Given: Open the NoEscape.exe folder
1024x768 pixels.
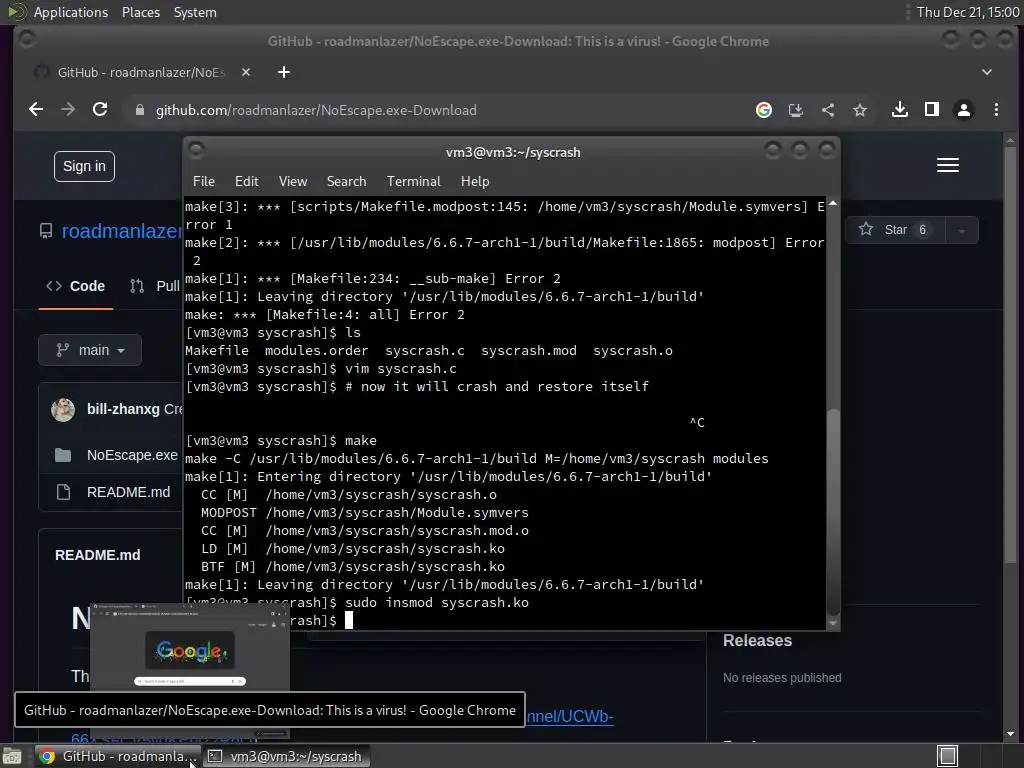Looking at the screenshot, I should [133, 455].
